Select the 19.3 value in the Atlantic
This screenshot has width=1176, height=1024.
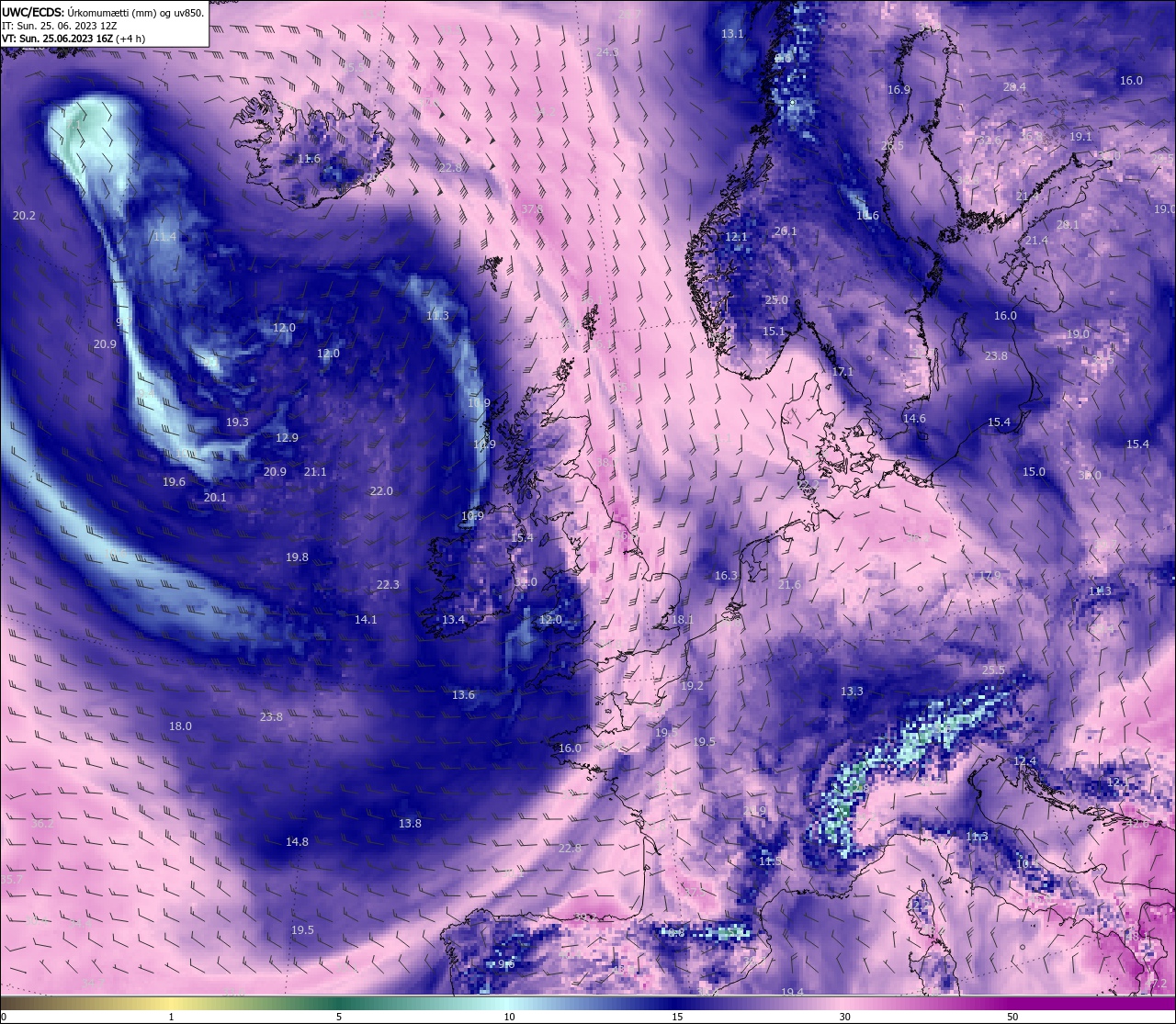point(237,422)
